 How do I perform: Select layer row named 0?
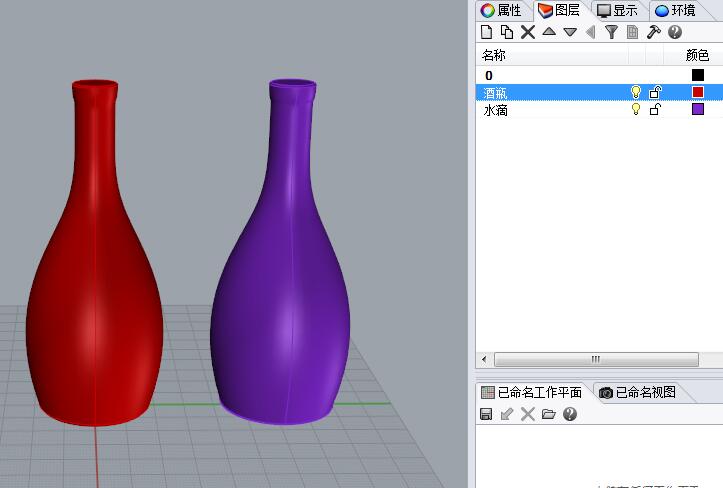[x=599, y=75]
